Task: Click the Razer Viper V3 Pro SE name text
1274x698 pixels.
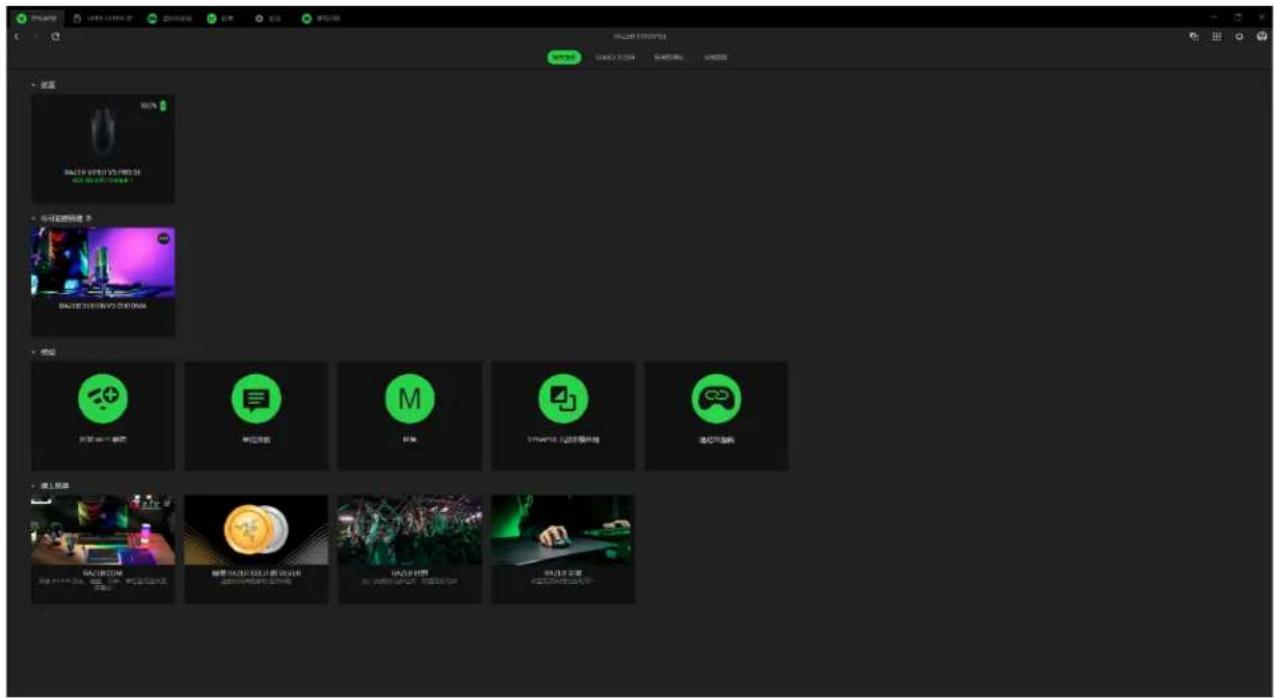Action: [103, 172]
